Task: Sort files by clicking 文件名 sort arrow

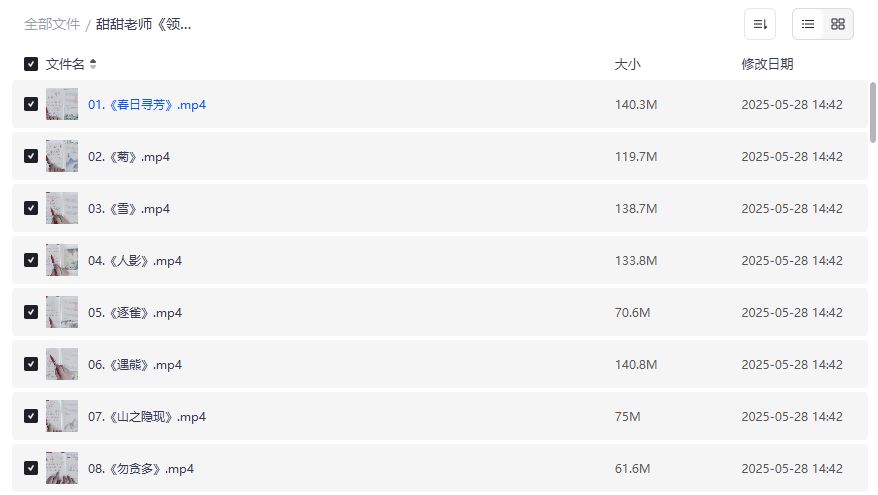Action: [x=93, y=64]
